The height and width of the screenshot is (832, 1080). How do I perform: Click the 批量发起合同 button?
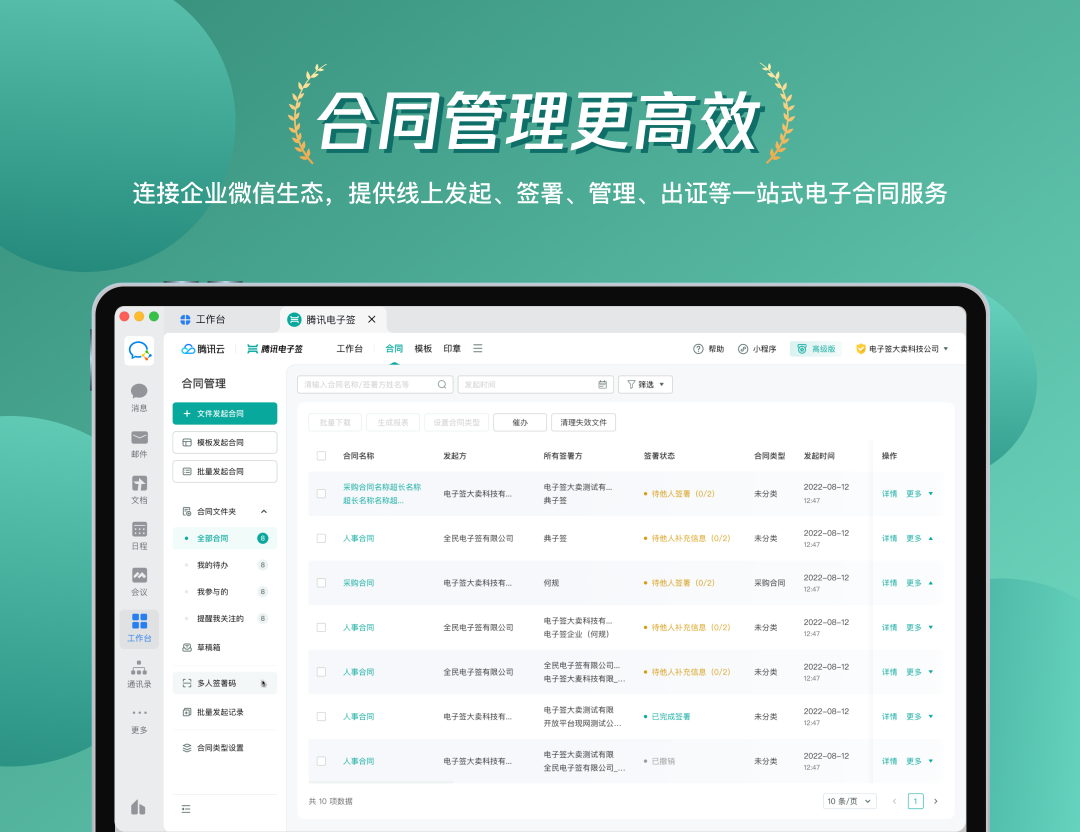[x=225, y=471]
